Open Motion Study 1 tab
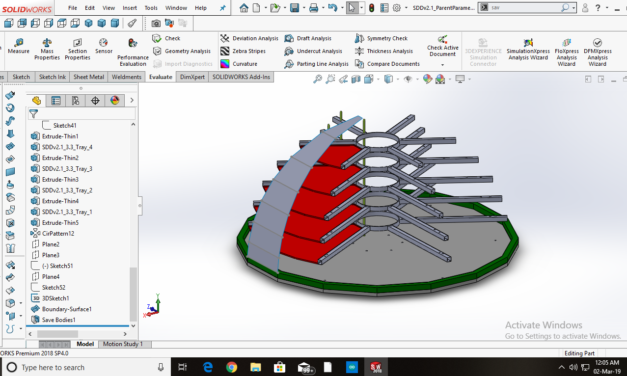Image resolution: width=627 pixels, height=376 pixels. tap(122, 344)
